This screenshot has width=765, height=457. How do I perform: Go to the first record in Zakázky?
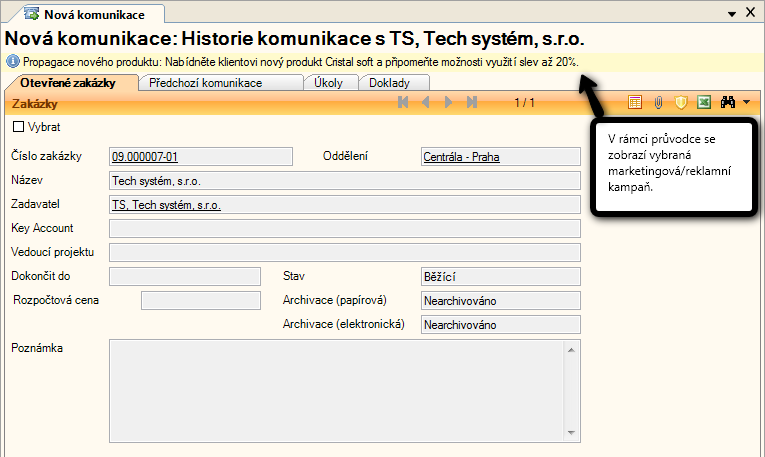coord(403,103)
